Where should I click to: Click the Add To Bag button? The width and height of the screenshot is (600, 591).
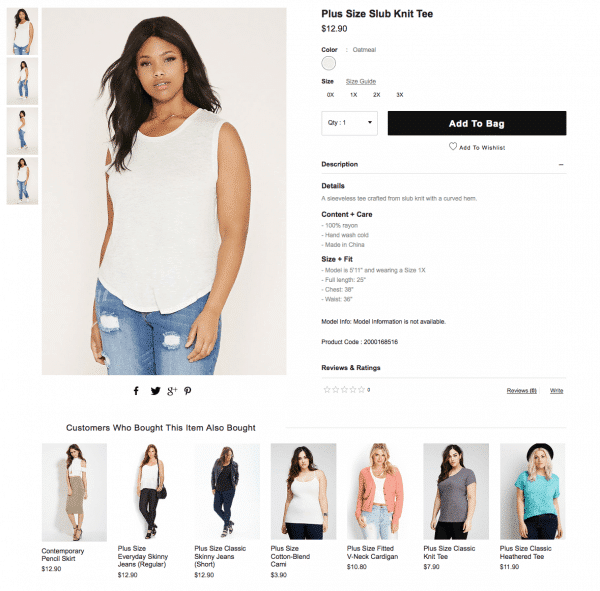tap(477, 123)
